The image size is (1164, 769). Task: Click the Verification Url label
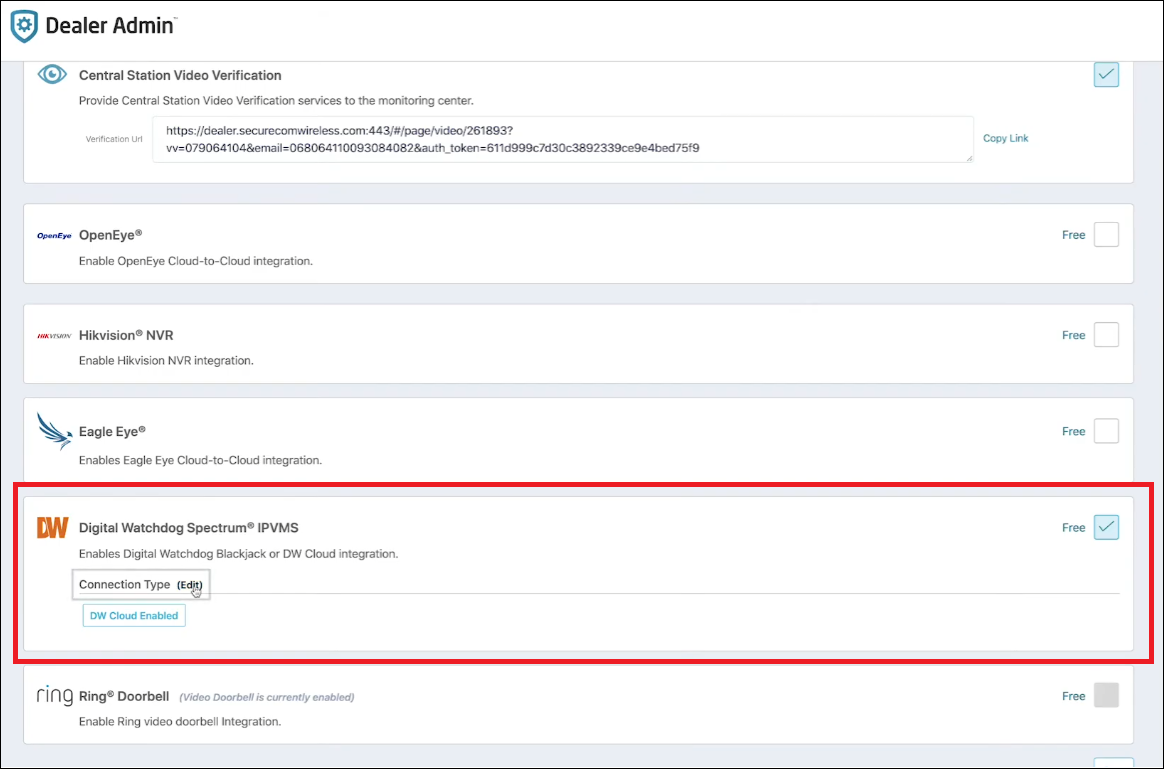point(114,139)
